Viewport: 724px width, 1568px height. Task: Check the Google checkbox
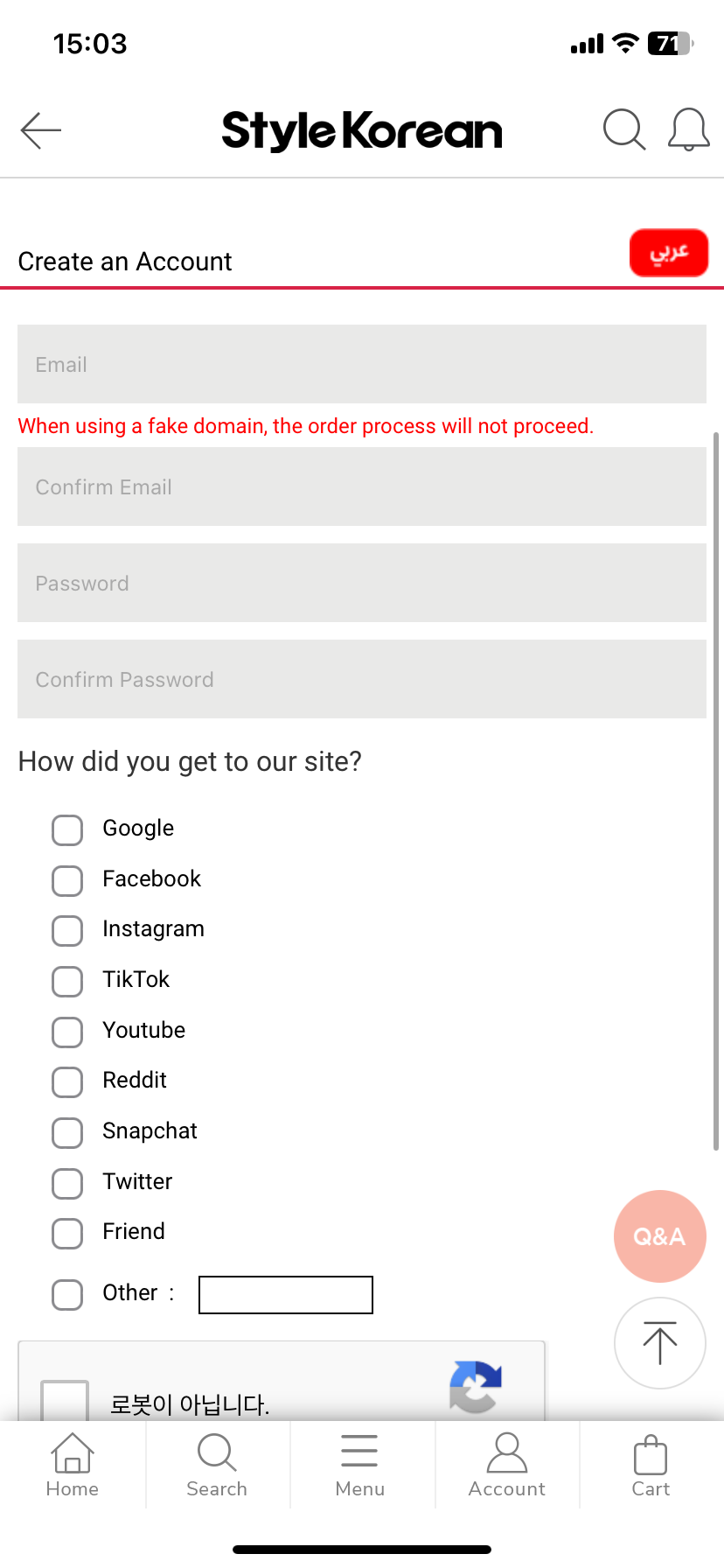67,829
